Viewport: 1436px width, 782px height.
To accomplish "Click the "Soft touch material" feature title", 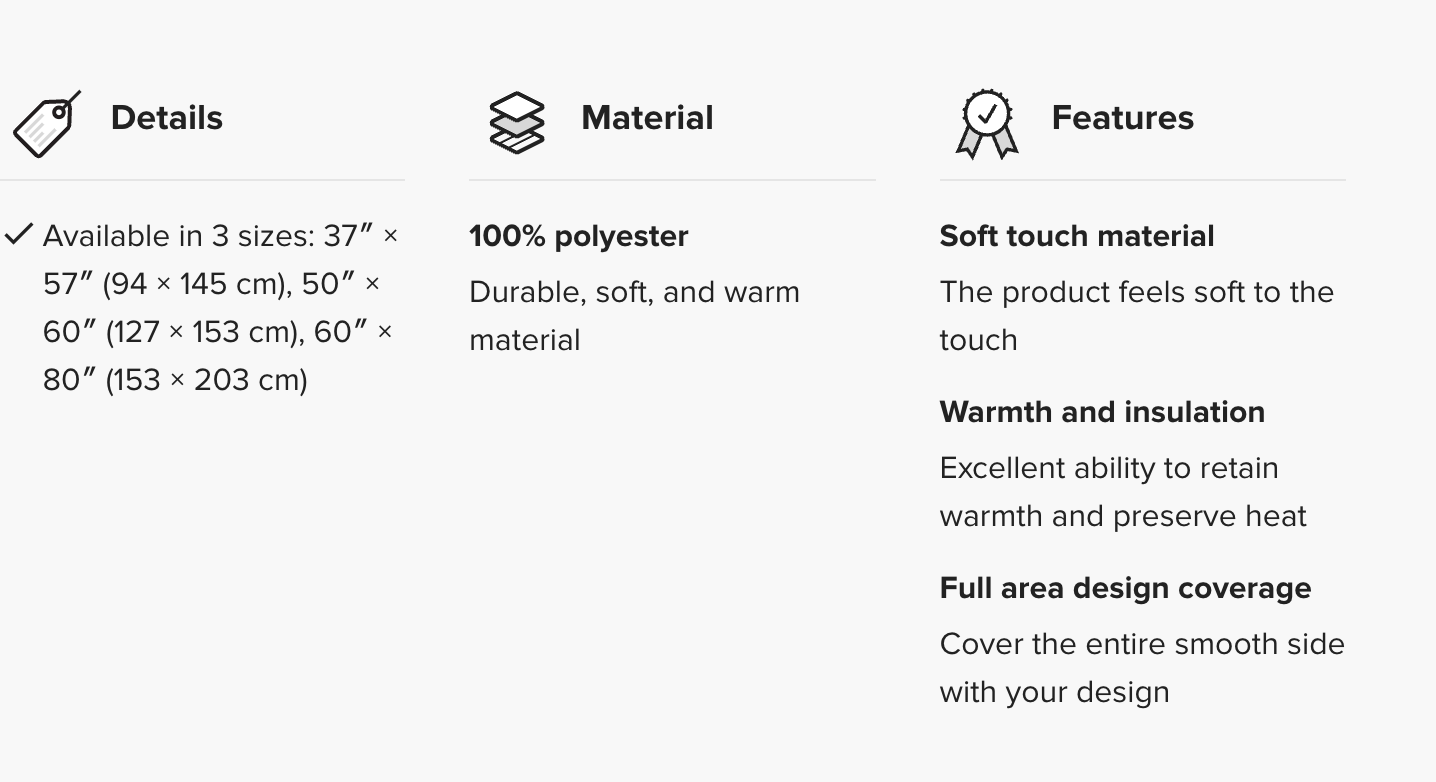I will tap(1077, 236).
